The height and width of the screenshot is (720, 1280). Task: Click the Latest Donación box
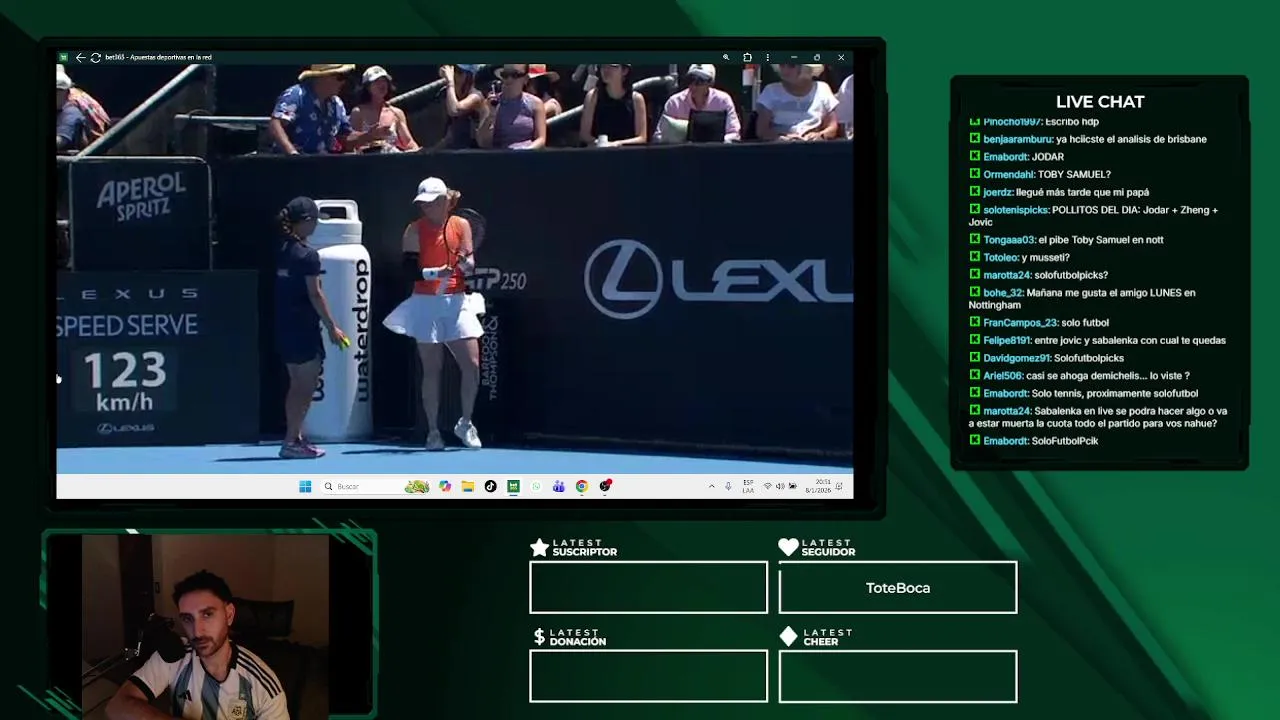(x=648, y=676)
